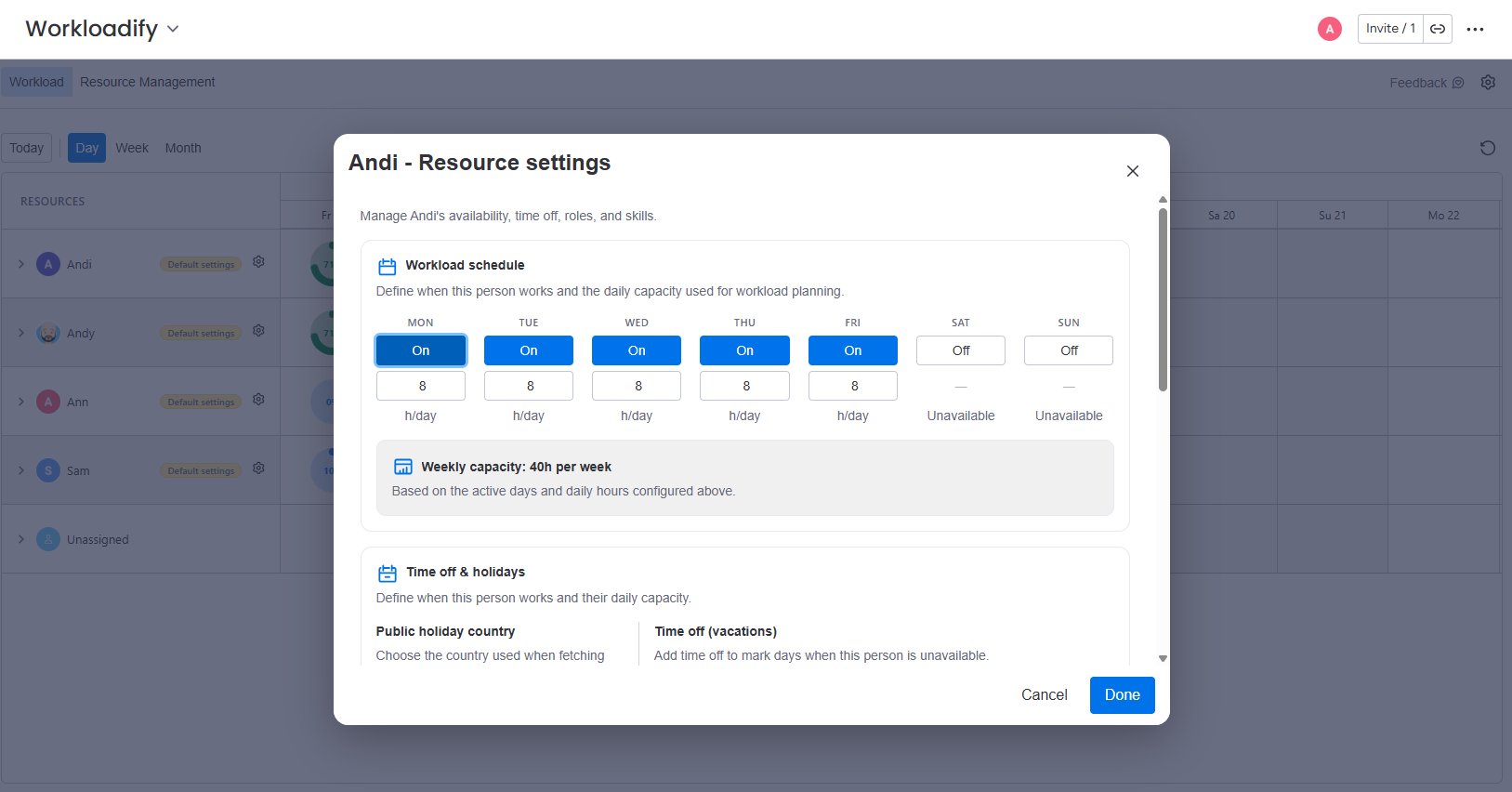Click the Invite / 1 button
Screen dimensions: 1512x792
pyautogui.click(x=1390, y=29)
